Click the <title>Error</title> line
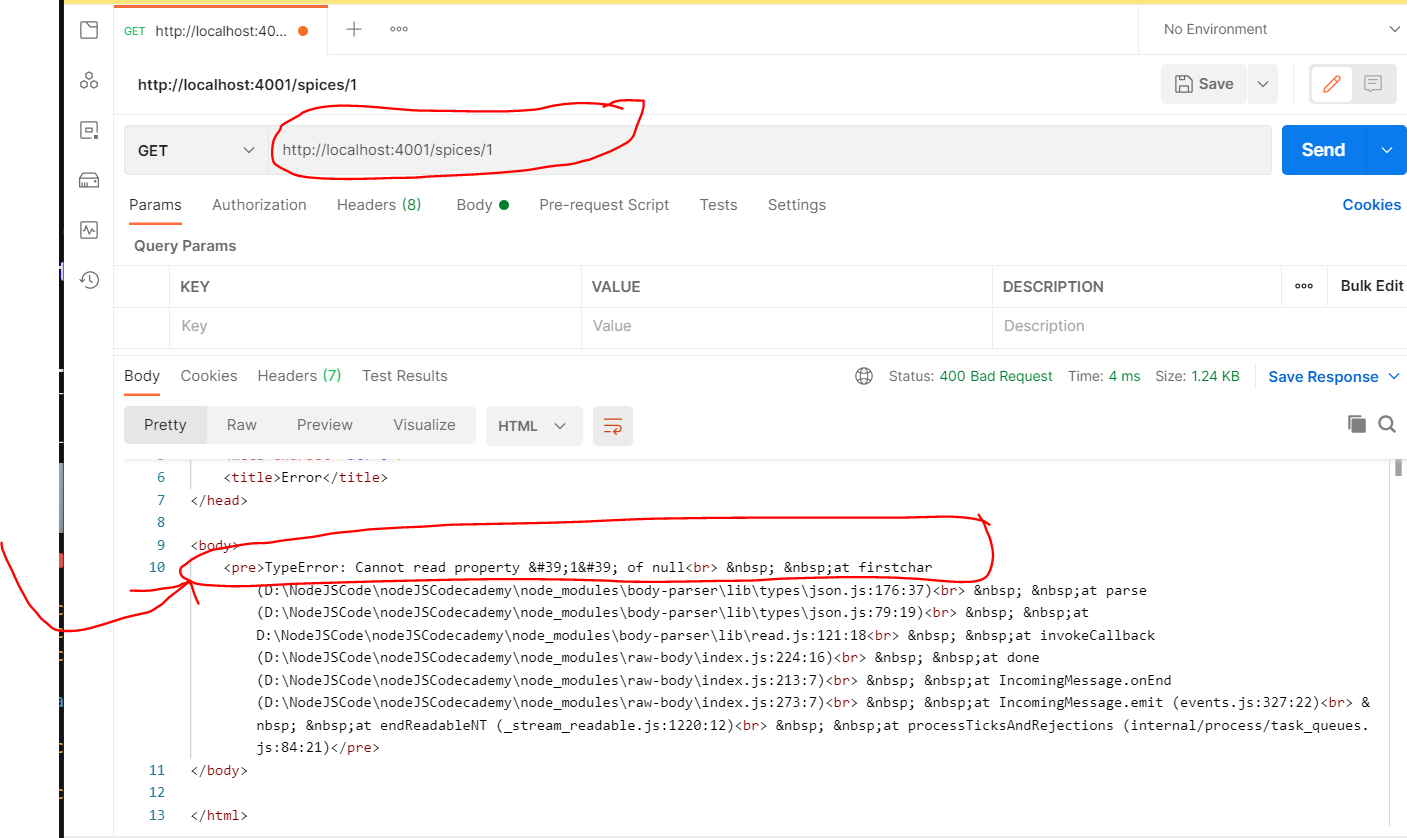Image resolution: width=1407 pixels, height=838 pixels. (x=306, y=478)
